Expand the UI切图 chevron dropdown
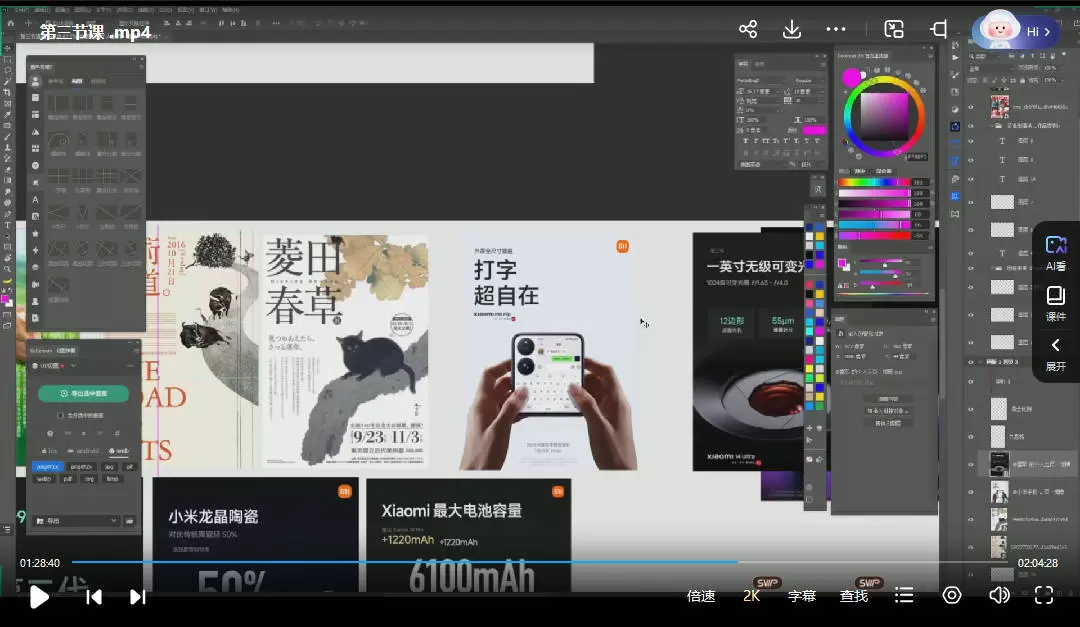 point(73,366)
